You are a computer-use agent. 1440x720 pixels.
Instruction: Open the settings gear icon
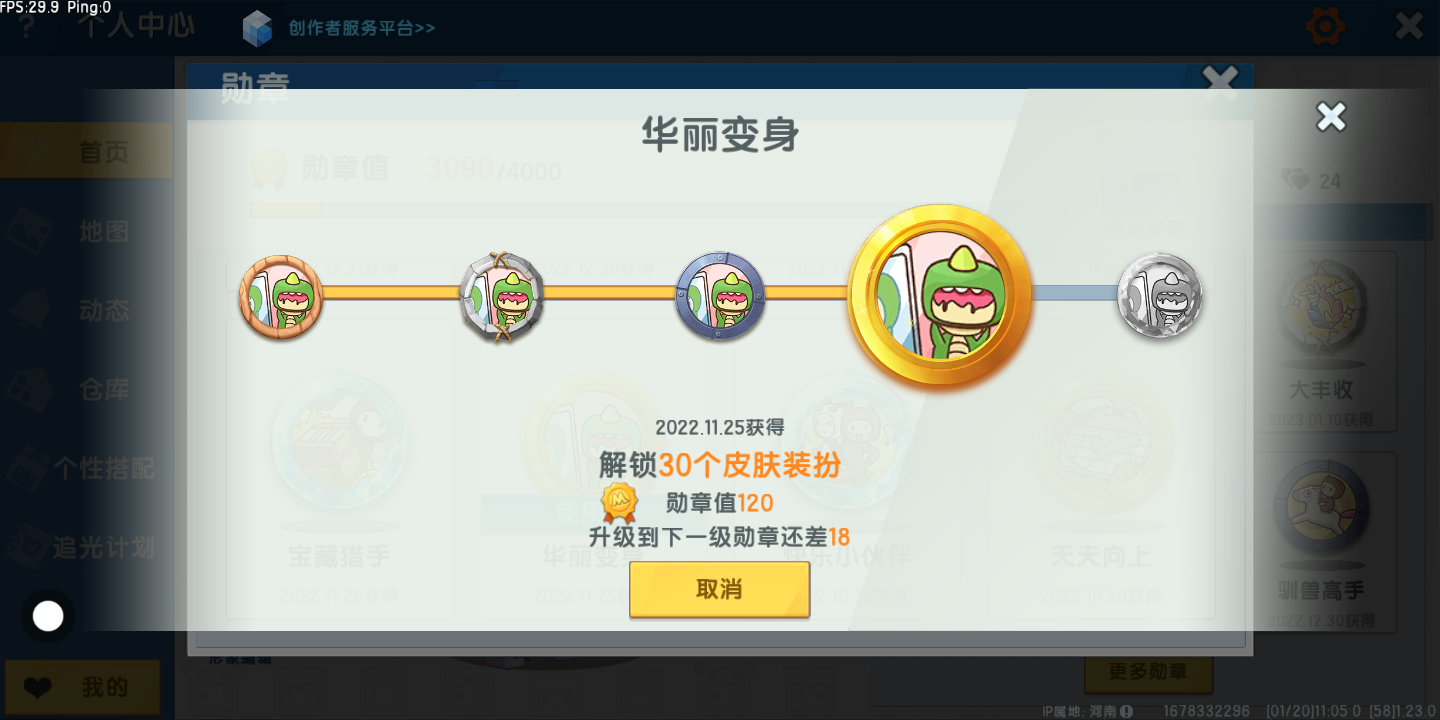tap(1325, 25)
